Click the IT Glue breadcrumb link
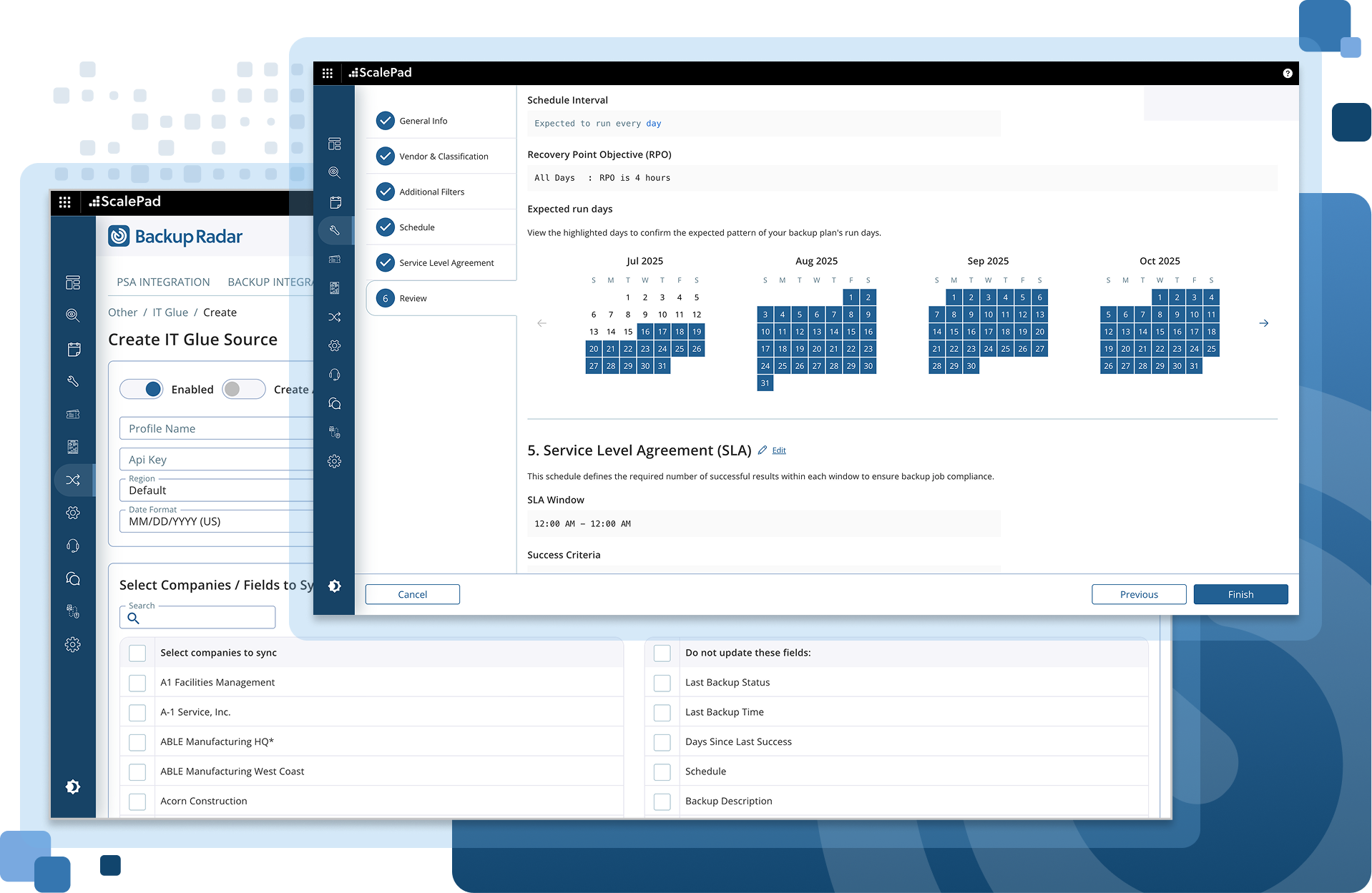This screenshot has width=1372, height=893. point(170,312)
